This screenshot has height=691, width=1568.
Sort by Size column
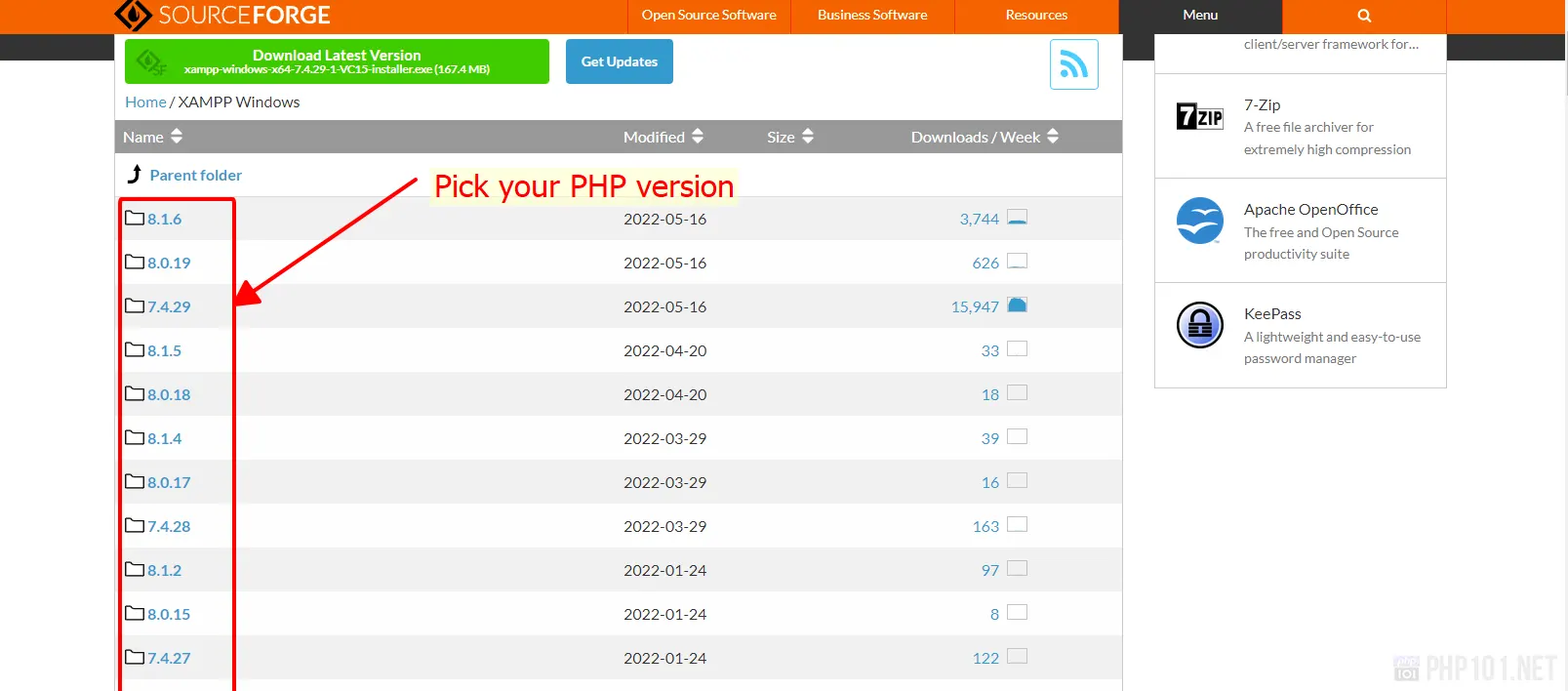tap(789, 137)
